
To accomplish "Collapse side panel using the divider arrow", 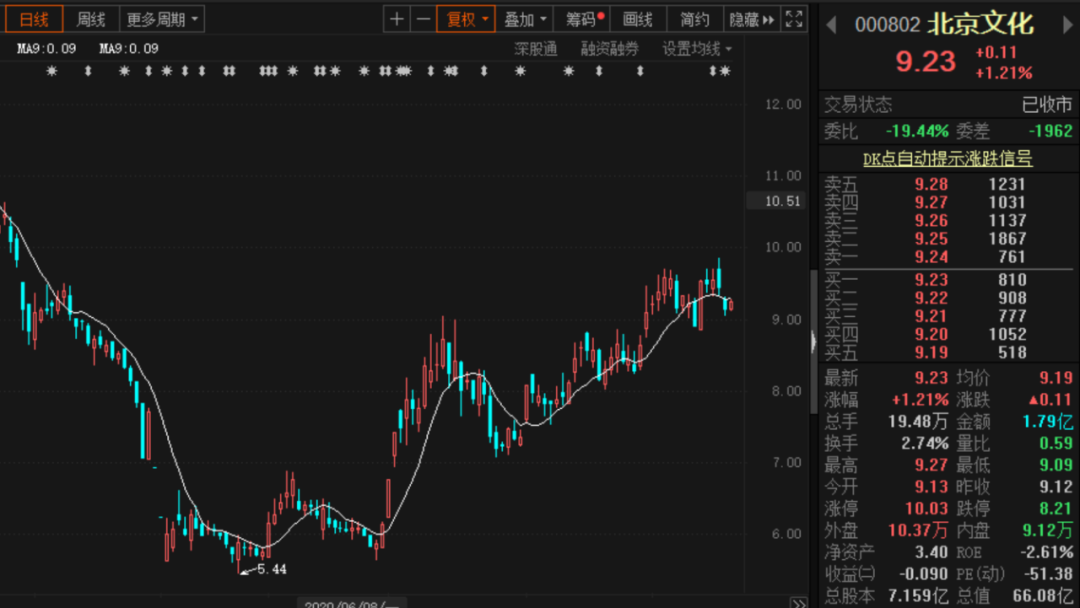I will pyautogui.click(x=813, y=340).
